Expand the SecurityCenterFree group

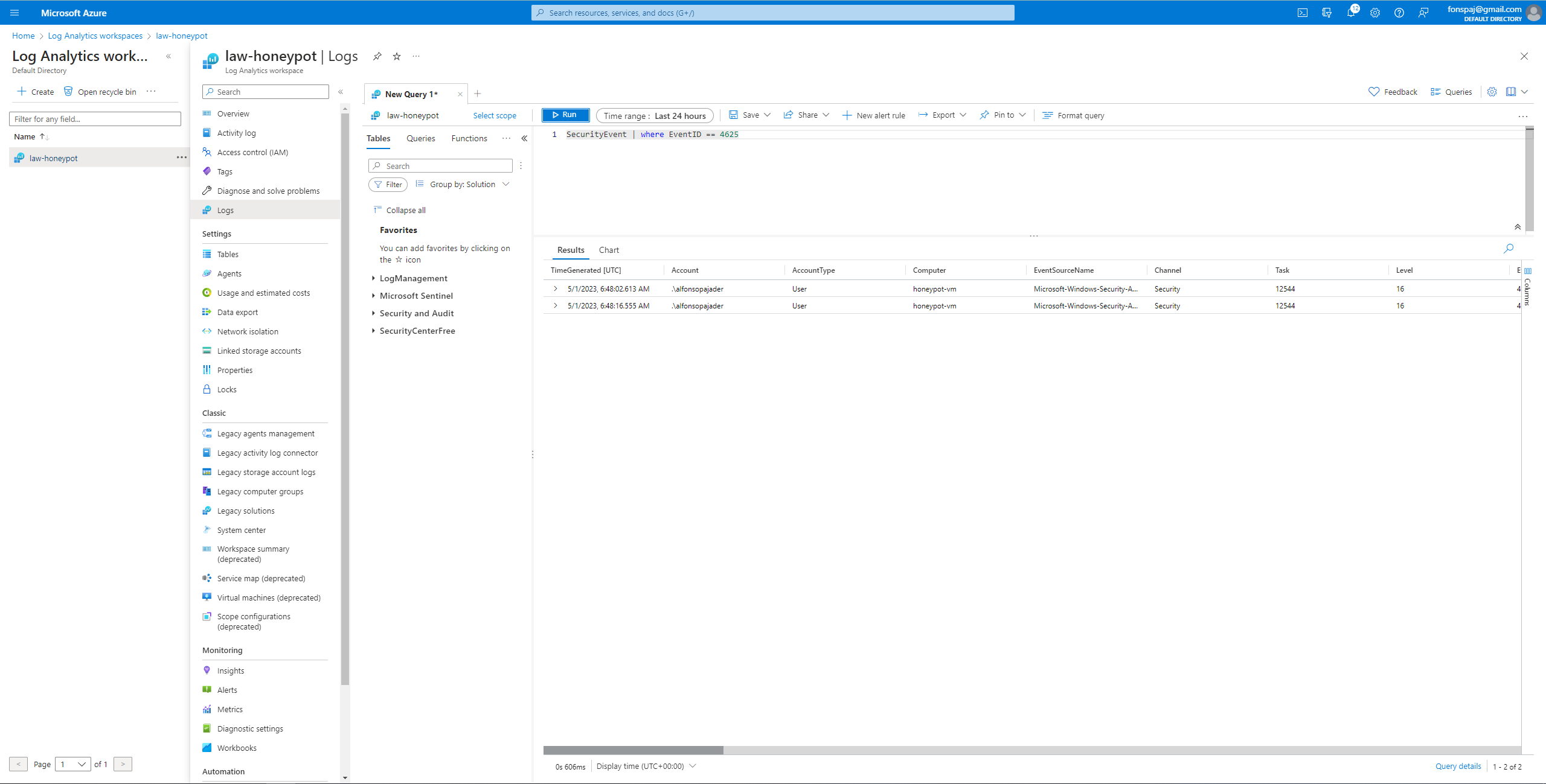coord(373,331)
